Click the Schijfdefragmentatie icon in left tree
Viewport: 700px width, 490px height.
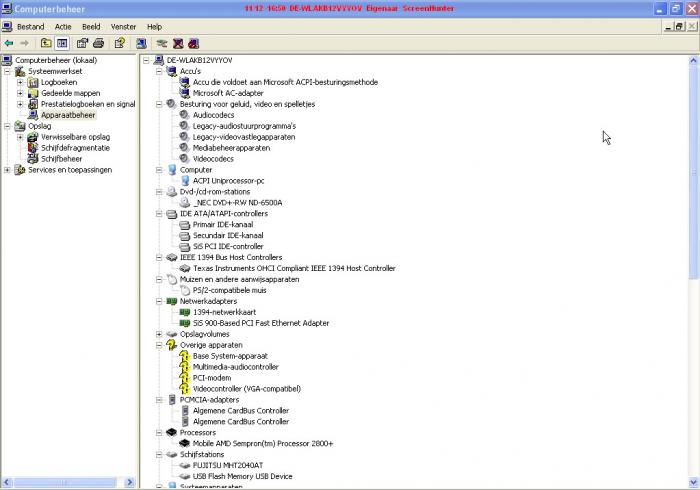coord(33,148)
